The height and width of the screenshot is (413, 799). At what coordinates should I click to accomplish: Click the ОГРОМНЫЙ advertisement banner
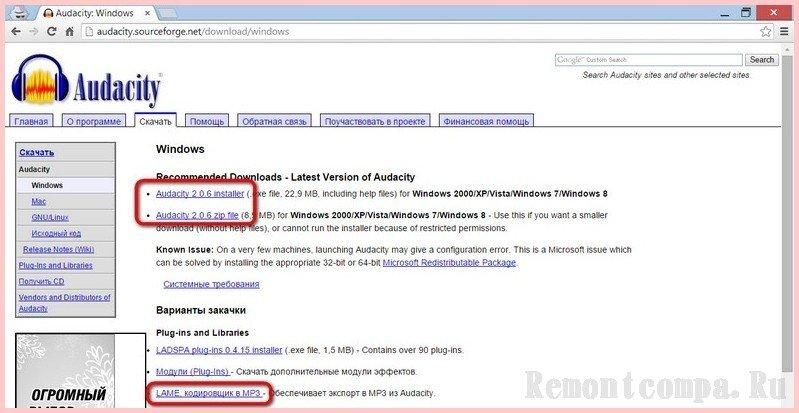pyautogui.click(x=80, y=371)
